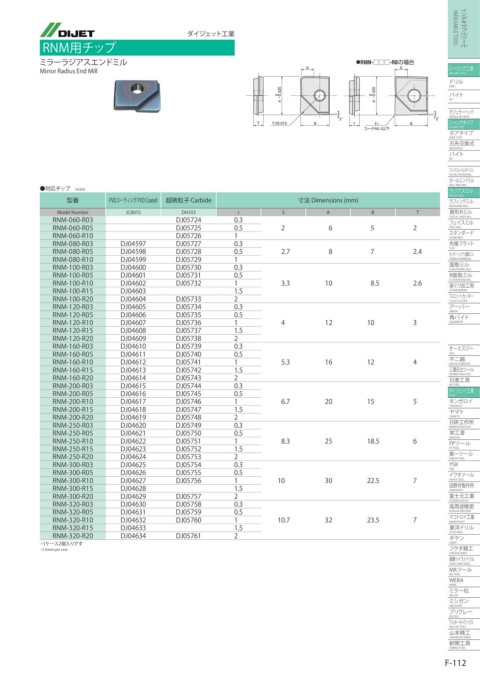
Task: Open the ドリル index tab
Action: click(x=464, y=83)
